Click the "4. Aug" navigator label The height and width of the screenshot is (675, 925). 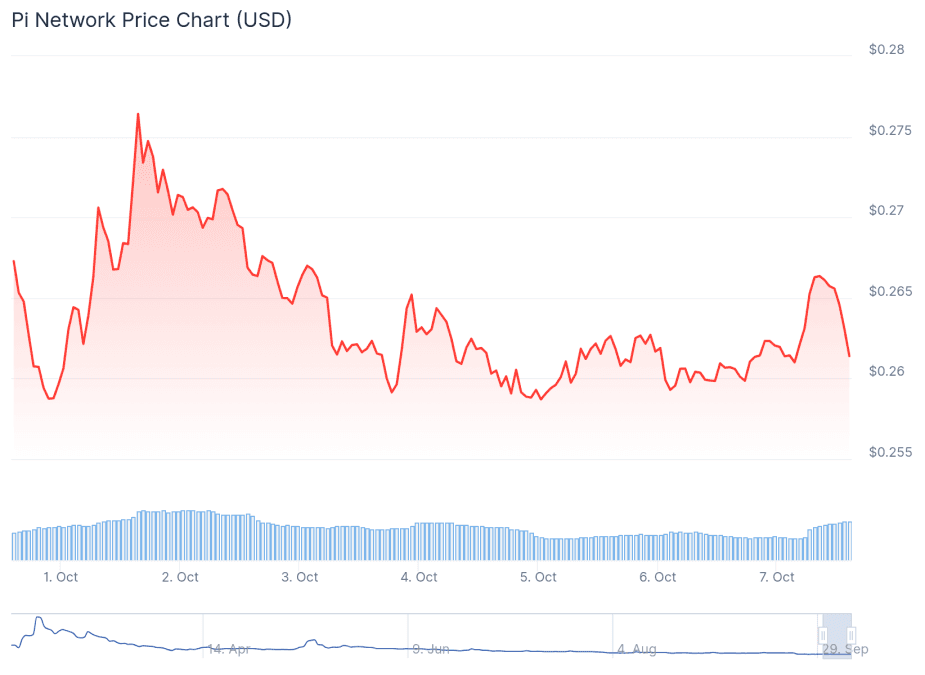[637, 649]
